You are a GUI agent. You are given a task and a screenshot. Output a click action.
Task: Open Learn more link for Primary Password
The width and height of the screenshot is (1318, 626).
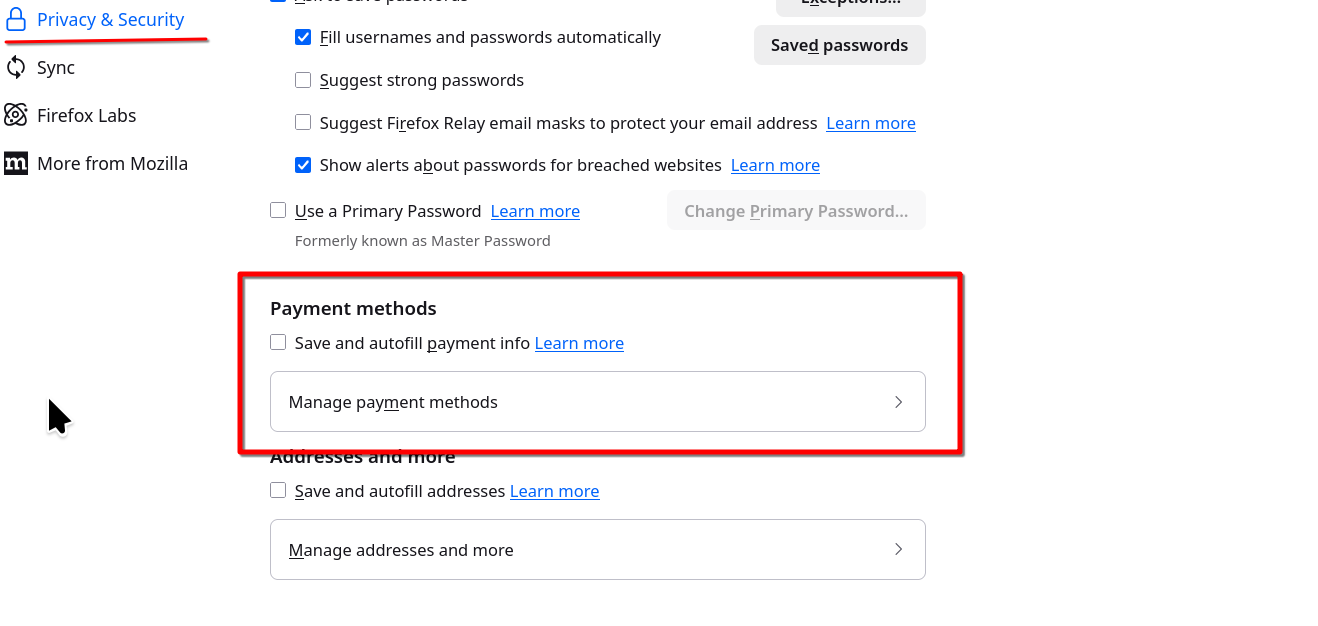click(x=535, y=211)
